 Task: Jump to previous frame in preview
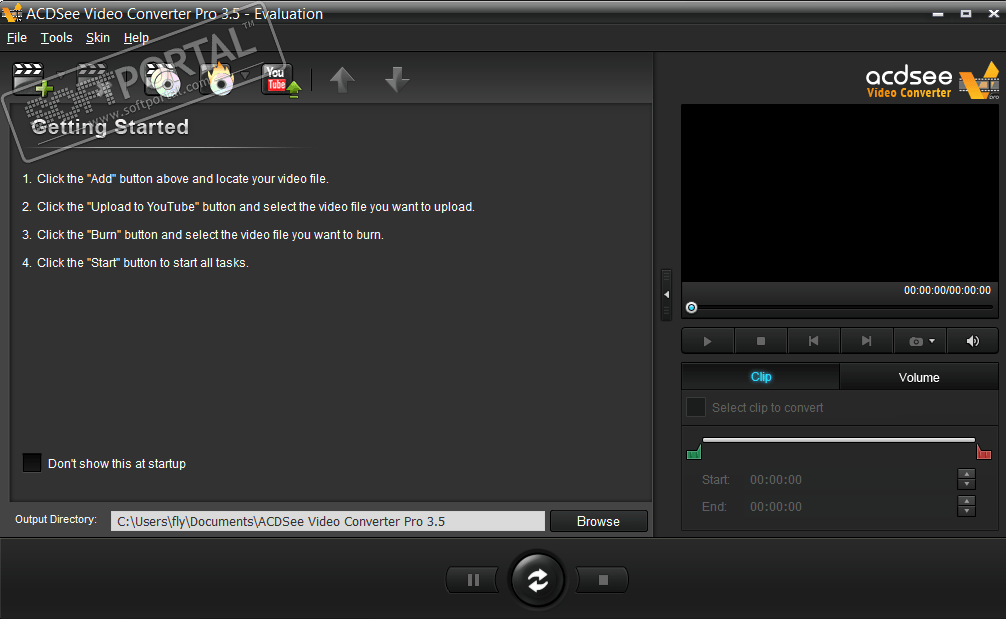pos(814,341)
